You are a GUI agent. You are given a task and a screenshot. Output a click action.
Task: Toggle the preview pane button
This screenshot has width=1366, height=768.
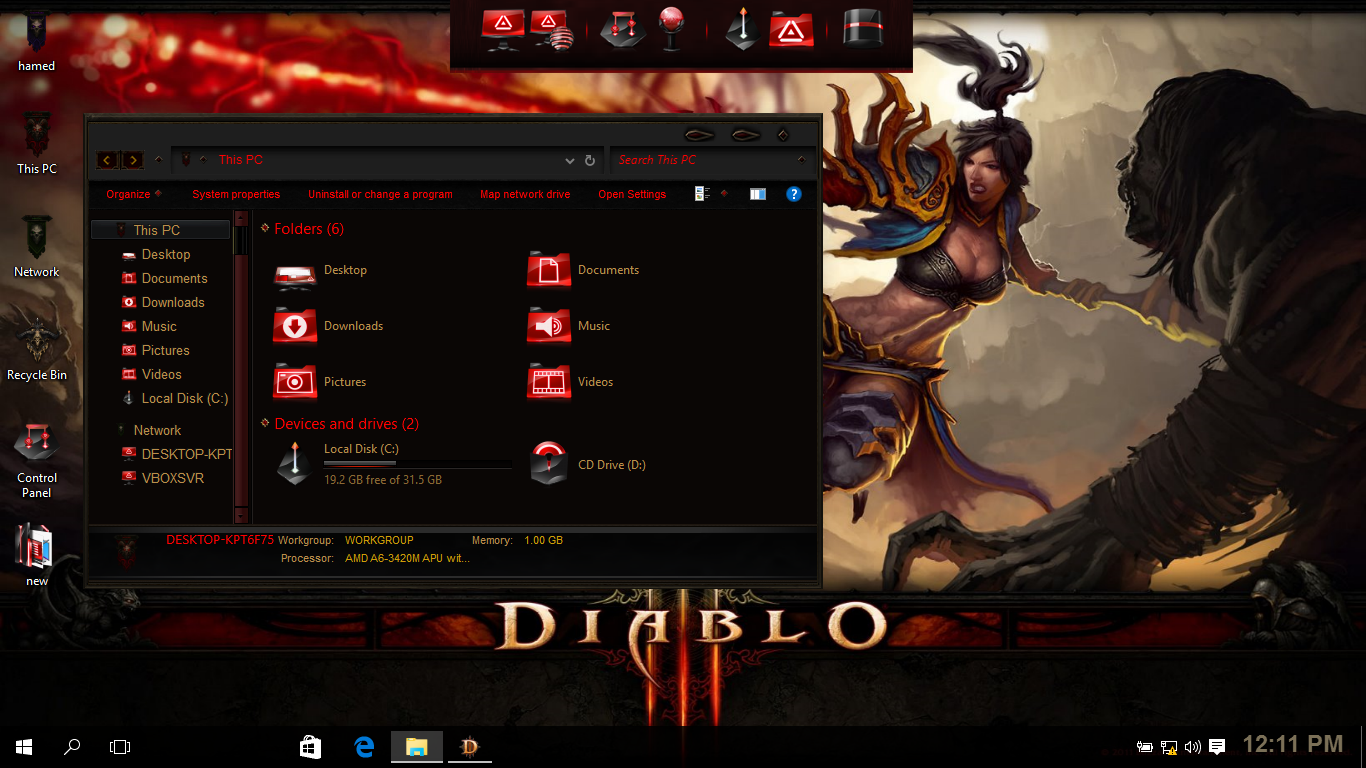(758, 194)
